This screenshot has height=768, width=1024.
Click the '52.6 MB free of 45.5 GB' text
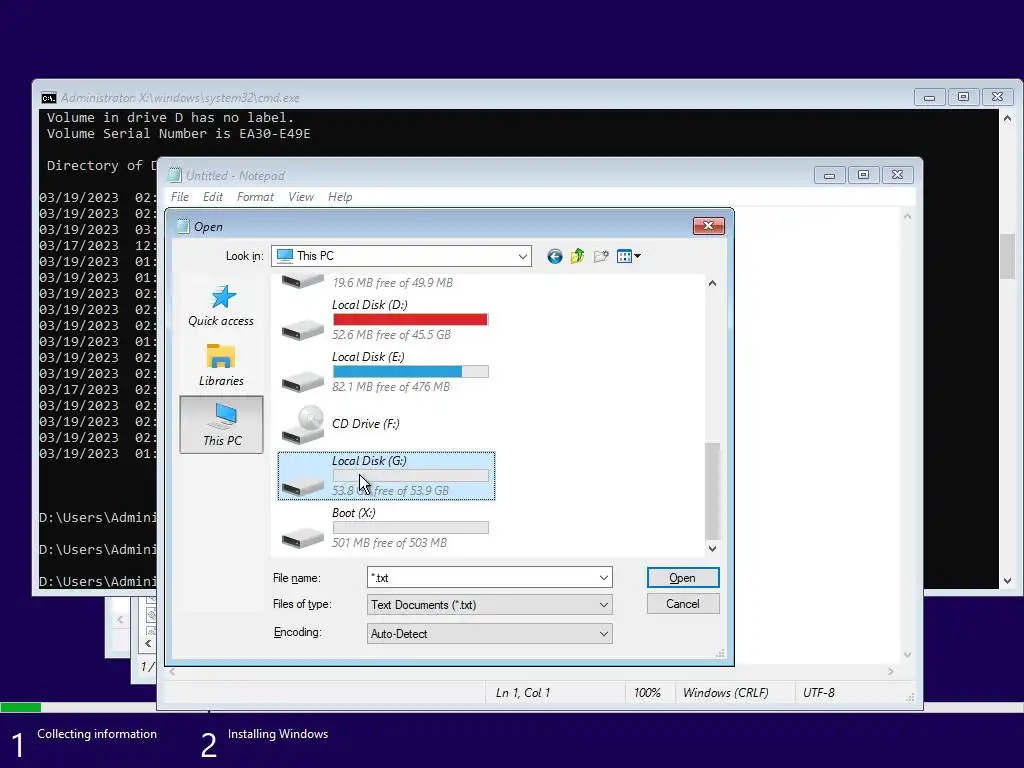(x=391, y=334)
